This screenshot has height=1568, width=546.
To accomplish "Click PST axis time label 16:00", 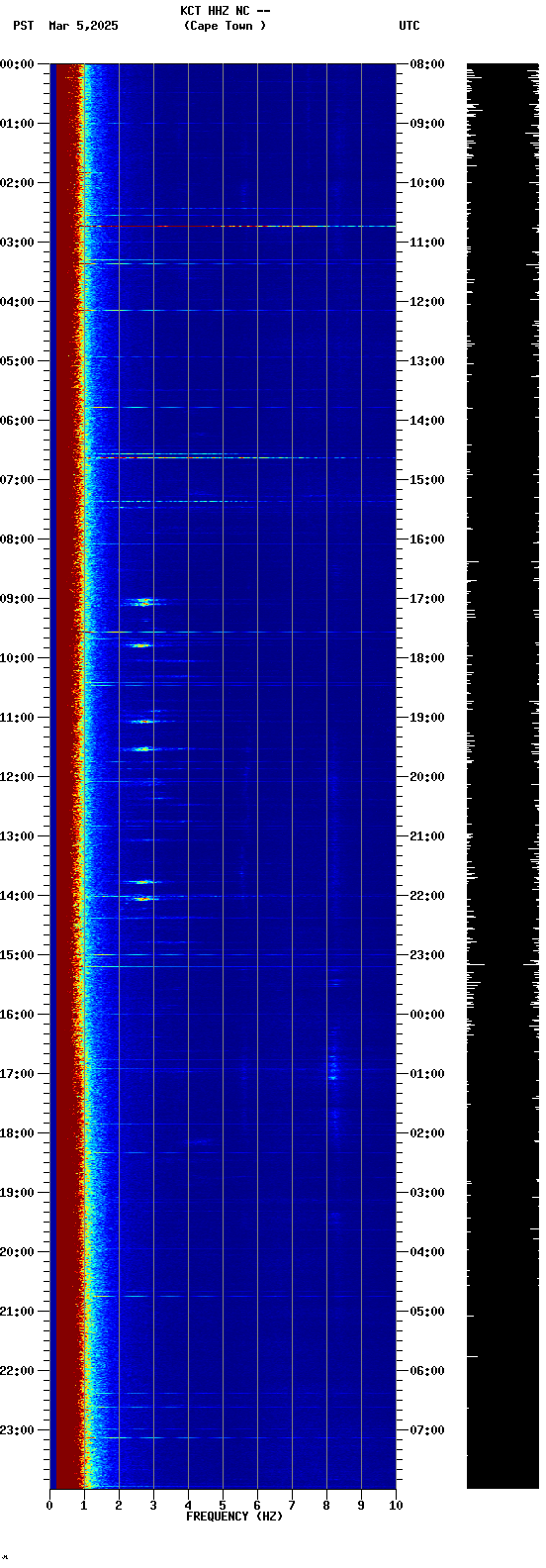I will (x=18, y=1015).
